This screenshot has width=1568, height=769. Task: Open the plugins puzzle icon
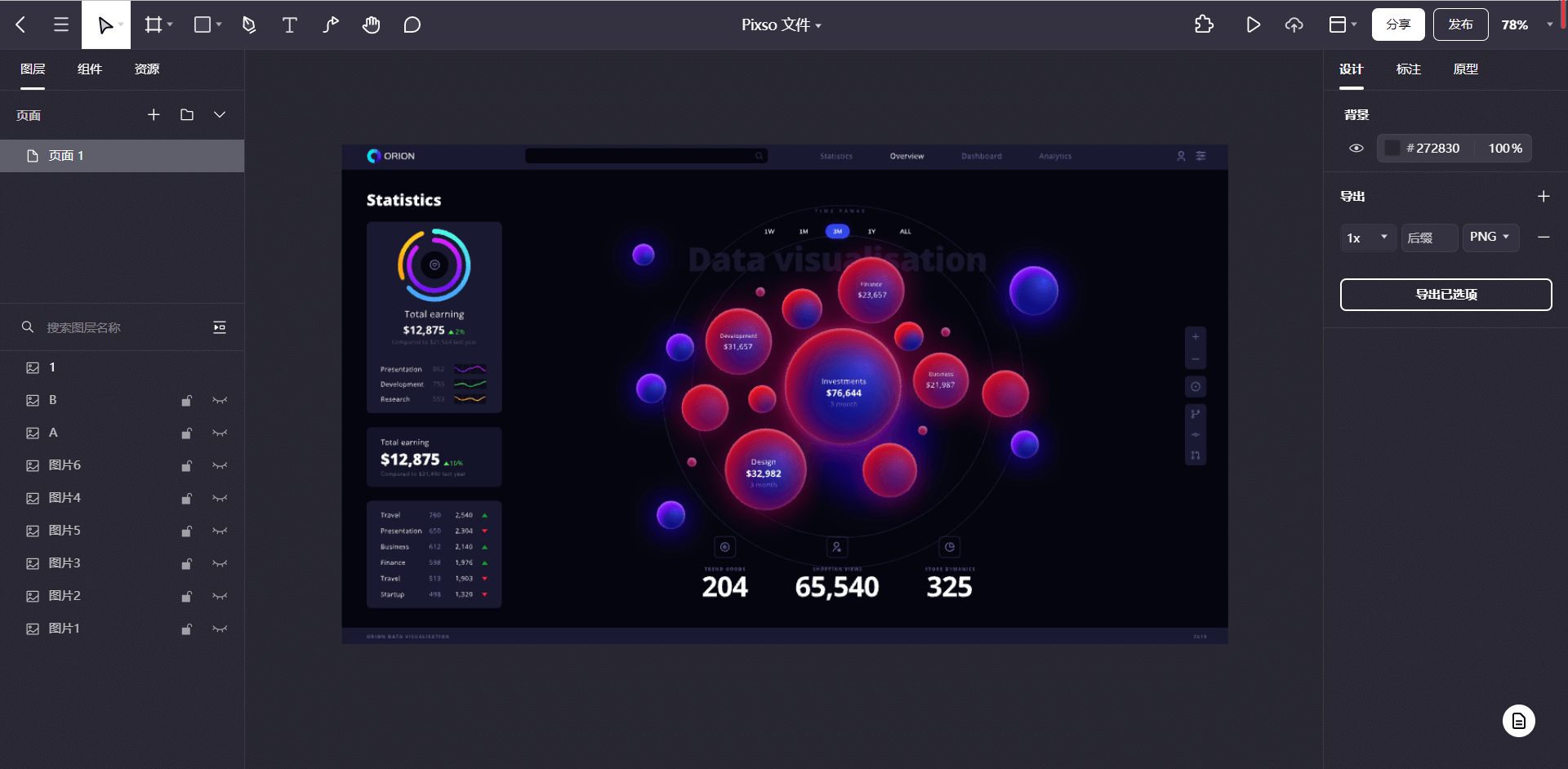(x=1204, y=25)
